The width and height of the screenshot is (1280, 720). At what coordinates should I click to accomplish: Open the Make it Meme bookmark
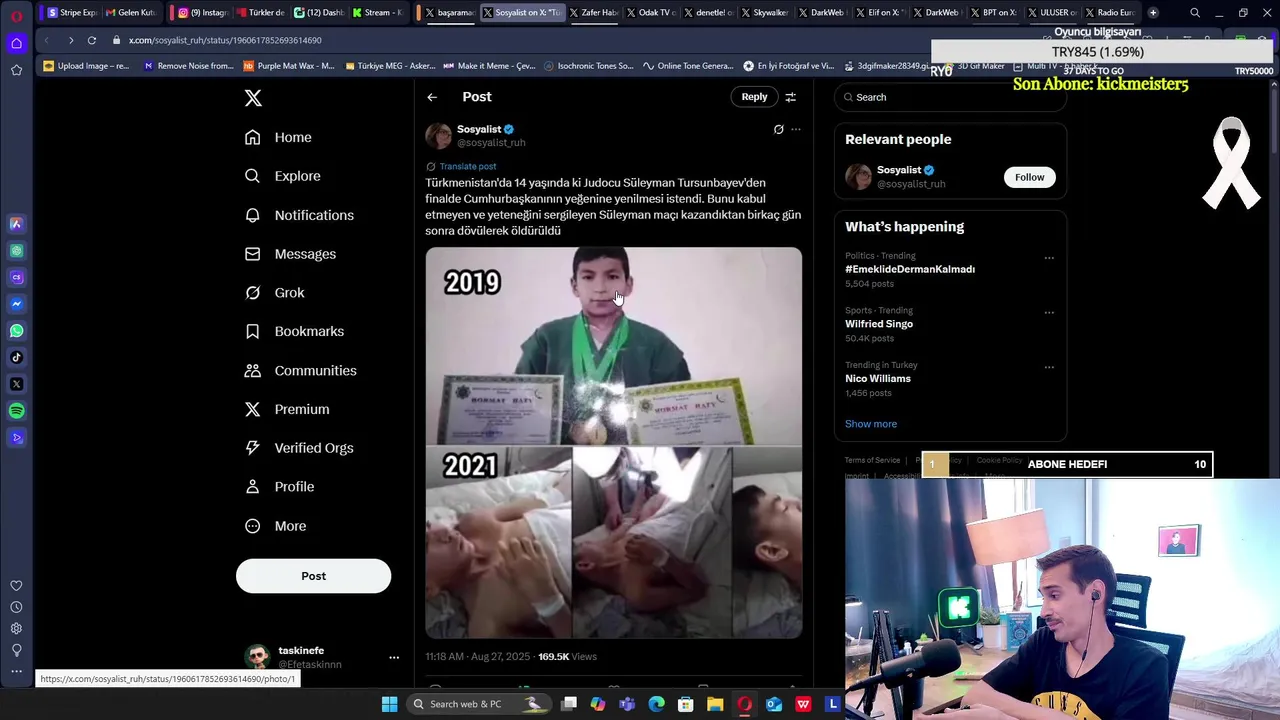489,66
